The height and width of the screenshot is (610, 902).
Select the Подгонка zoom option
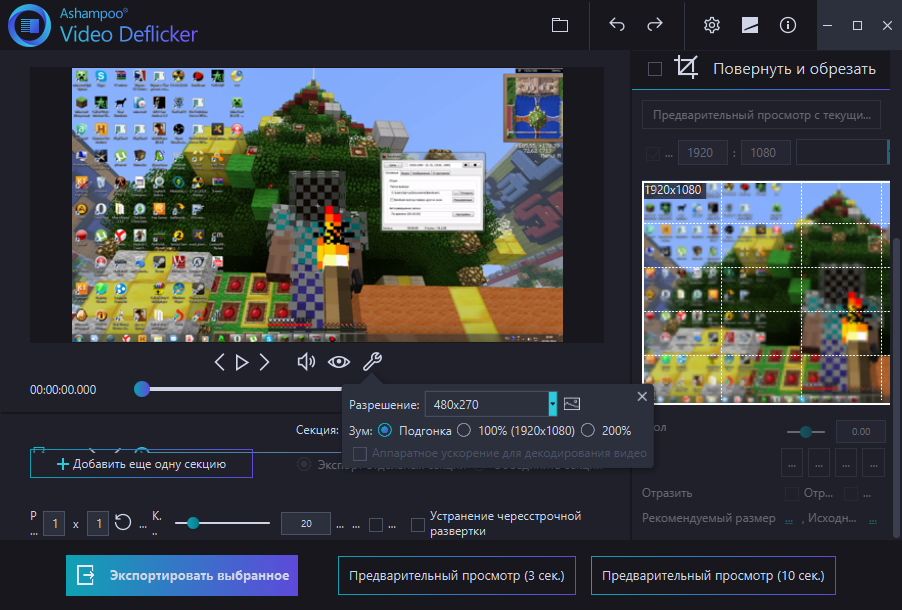click(x=385, y=430)
